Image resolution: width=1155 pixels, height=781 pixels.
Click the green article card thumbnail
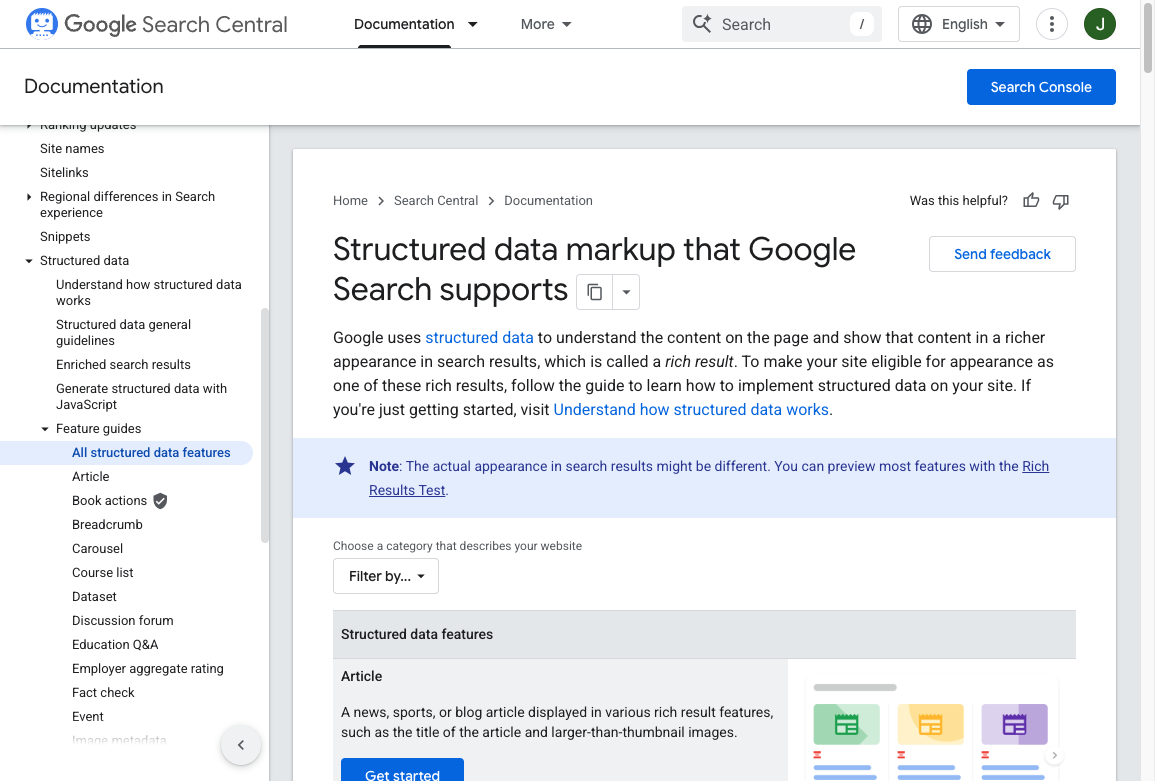(846, 724)
